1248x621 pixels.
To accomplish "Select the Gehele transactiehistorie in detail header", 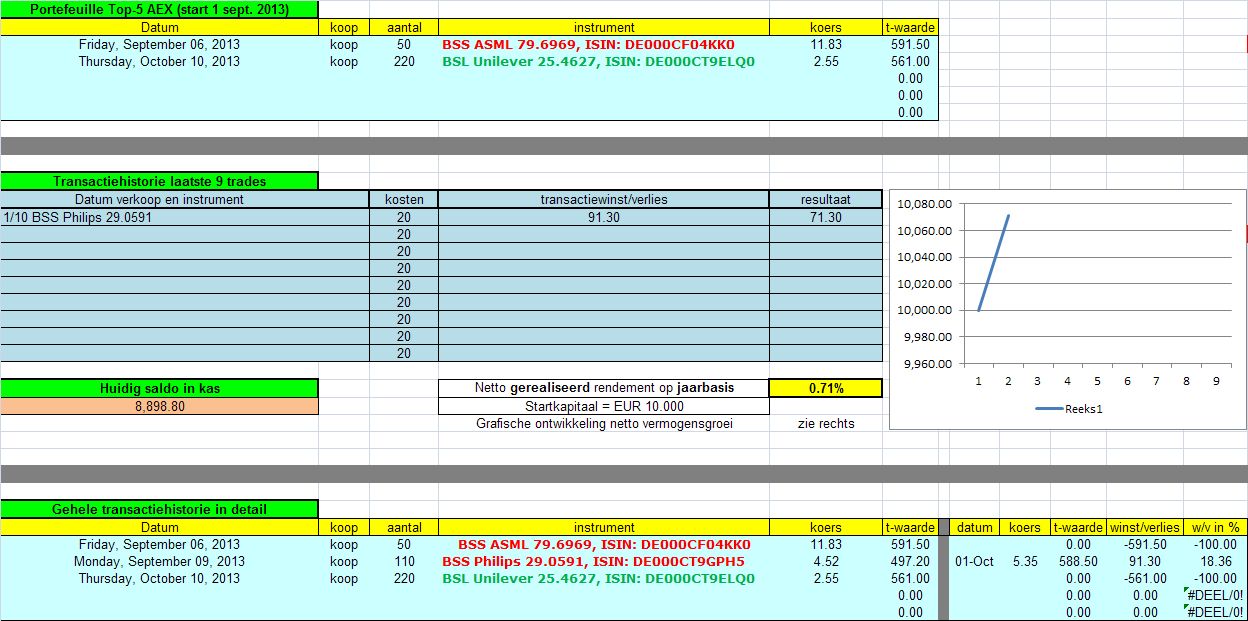I will click(159, 509).
